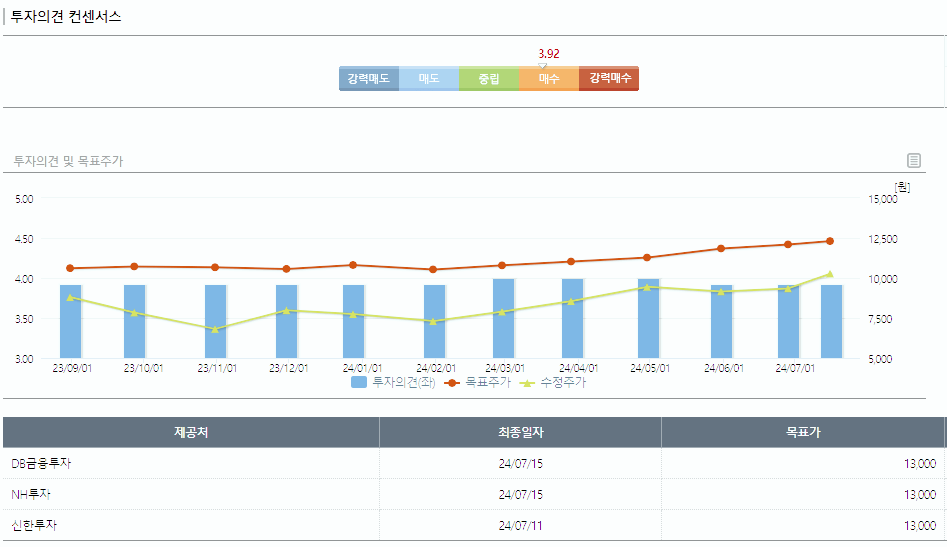Click the 24/01/01 x-axis label
Image resolution: width=947 pixels, height=547 pixels.
(x=362, y=368)
